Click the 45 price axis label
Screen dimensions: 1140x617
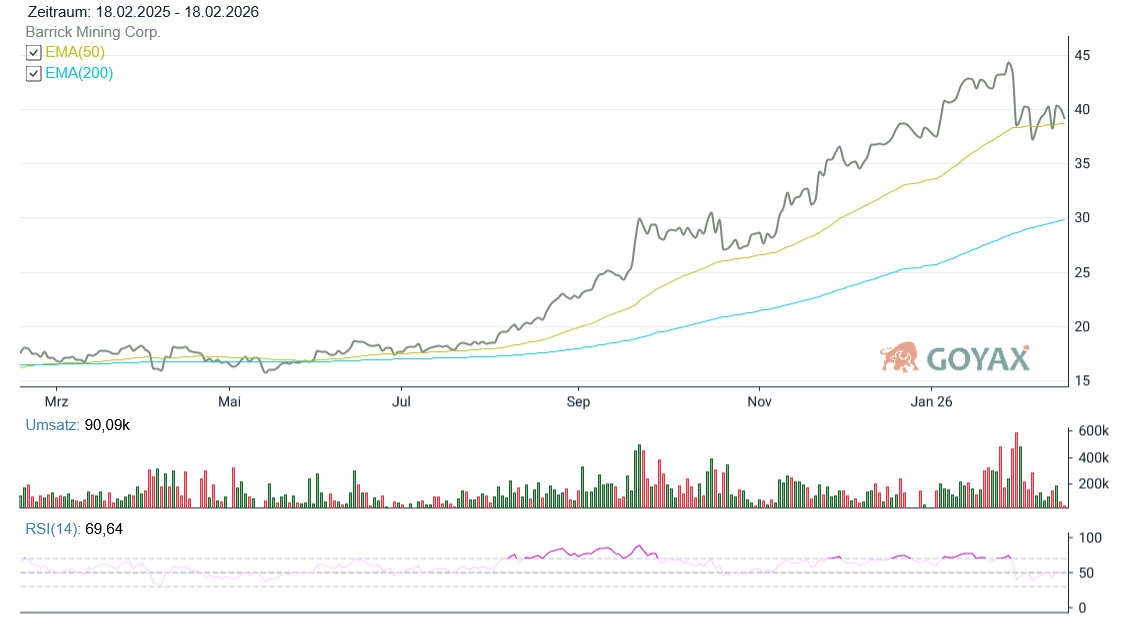coord(1082,55)
